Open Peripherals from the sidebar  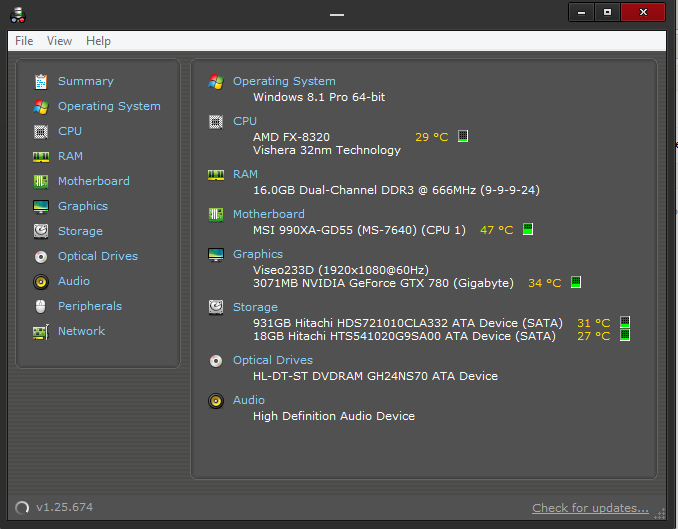coord(90,306)
